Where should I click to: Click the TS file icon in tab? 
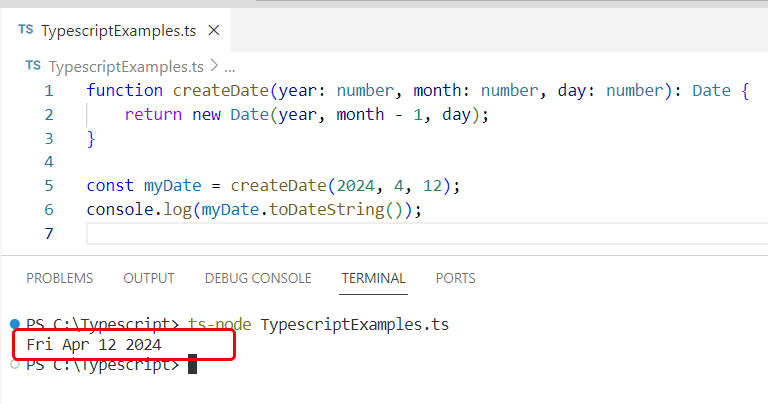click(x=26, y=30)
